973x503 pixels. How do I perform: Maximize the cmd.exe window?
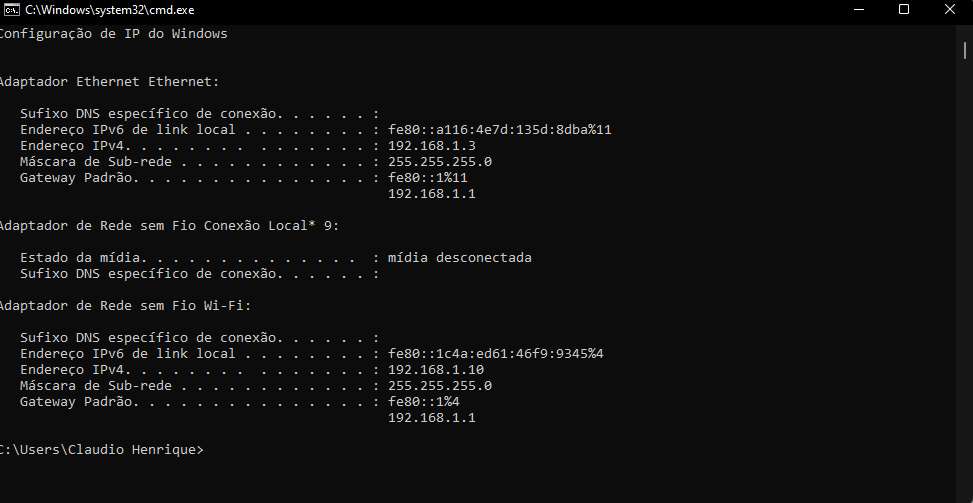(904, 9)
